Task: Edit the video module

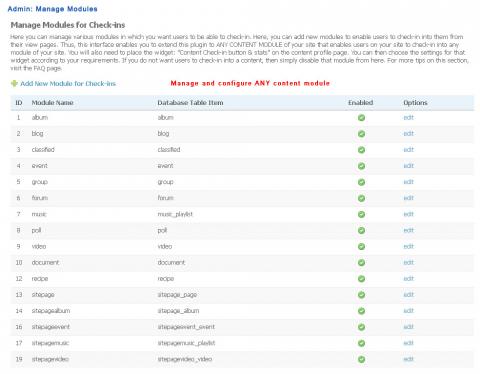Action: tap(408, 246)
